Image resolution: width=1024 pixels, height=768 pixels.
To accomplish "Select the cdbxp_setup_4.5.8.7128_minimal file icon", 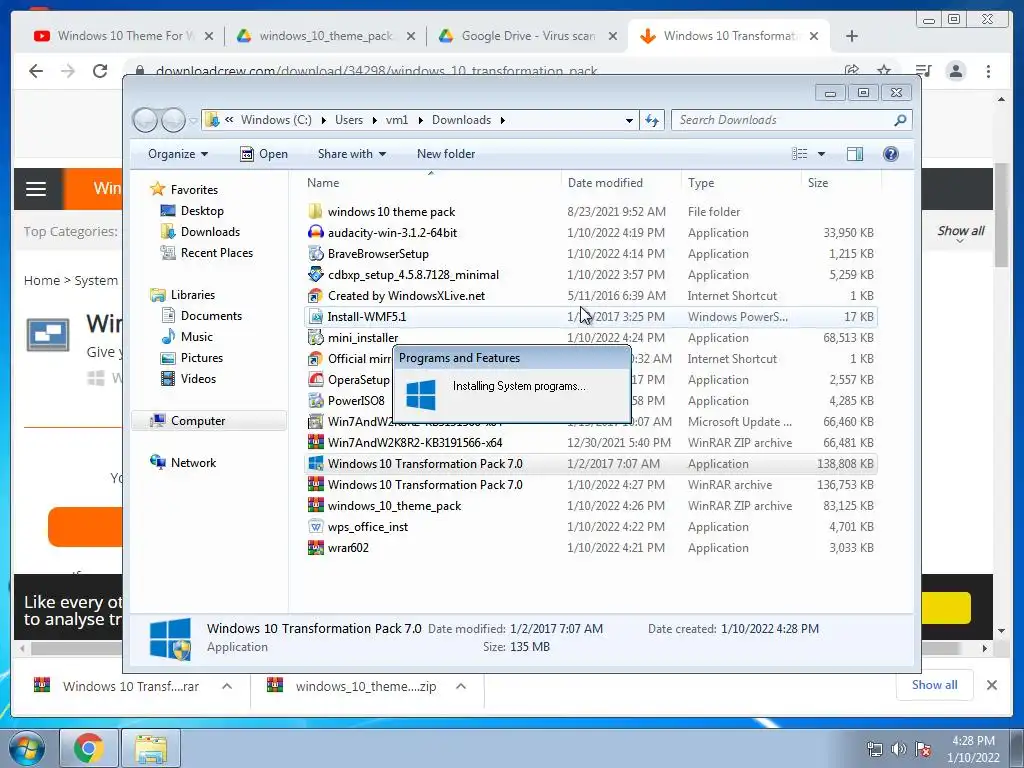I will point(315,274).
